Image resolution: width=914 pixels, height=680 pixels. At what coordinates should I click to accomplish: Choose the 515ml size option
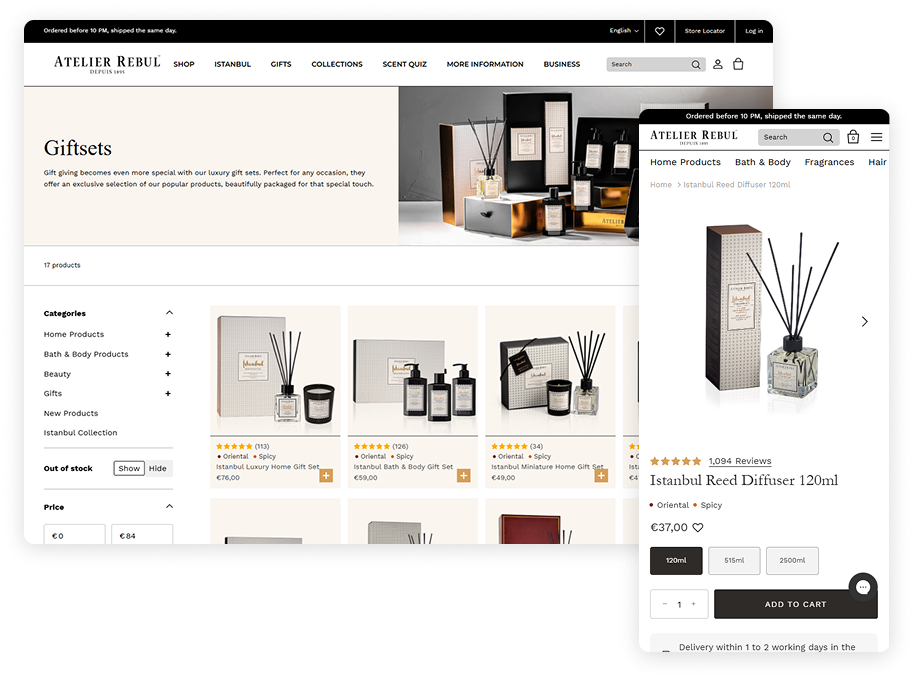[734, 561]
